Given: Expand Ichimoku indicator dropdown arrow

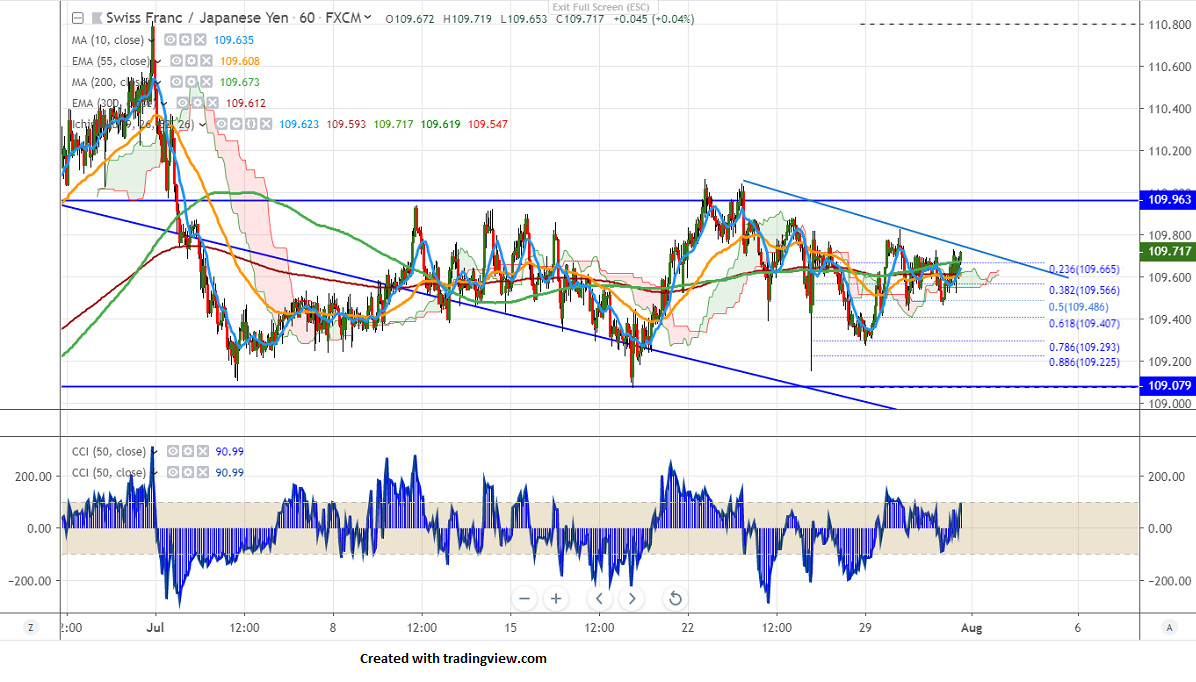Looking at the screenshot, I should point(202,124).
